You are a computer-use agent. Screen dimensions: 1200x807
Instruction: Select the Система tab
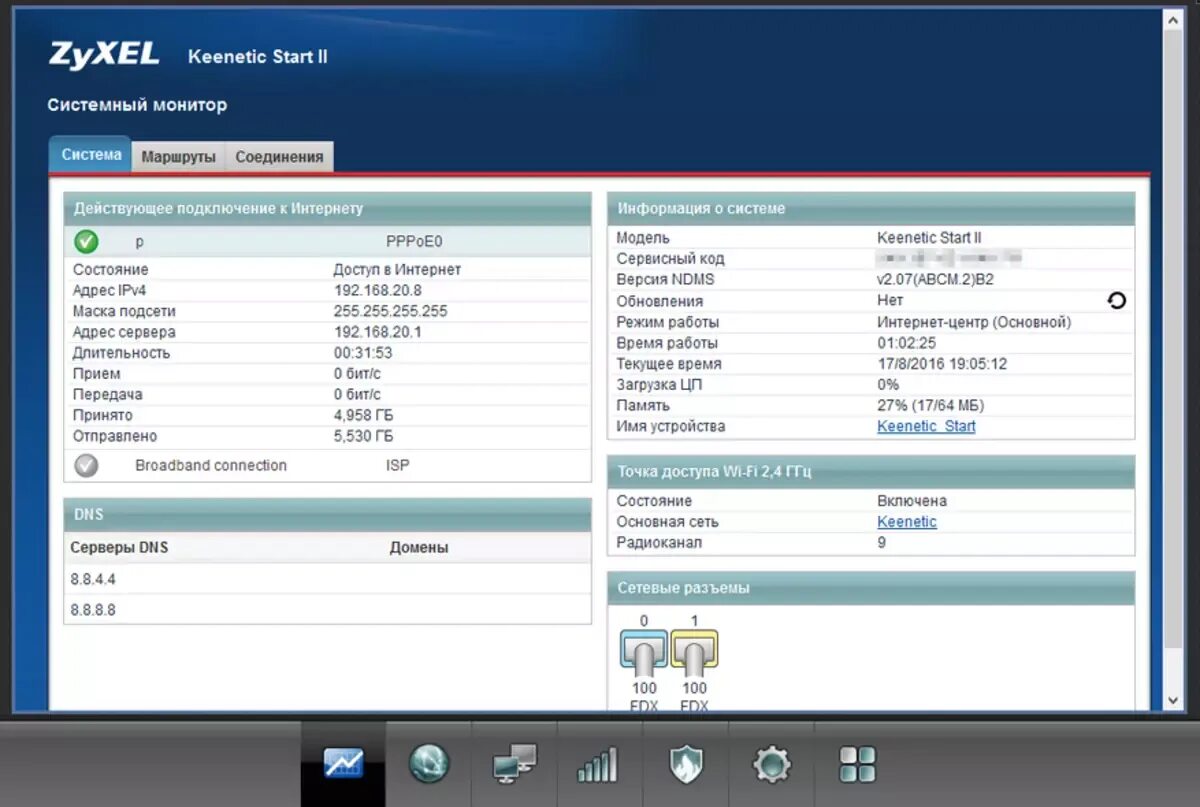(x=91, y=155)
